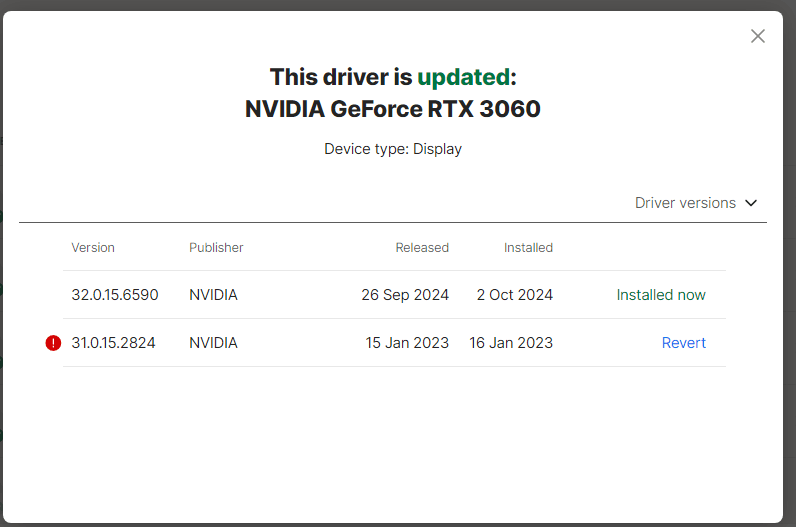Revert to driver 31.0.15.2824
This screenshot has width=796, height=527.
pos(683,343)
